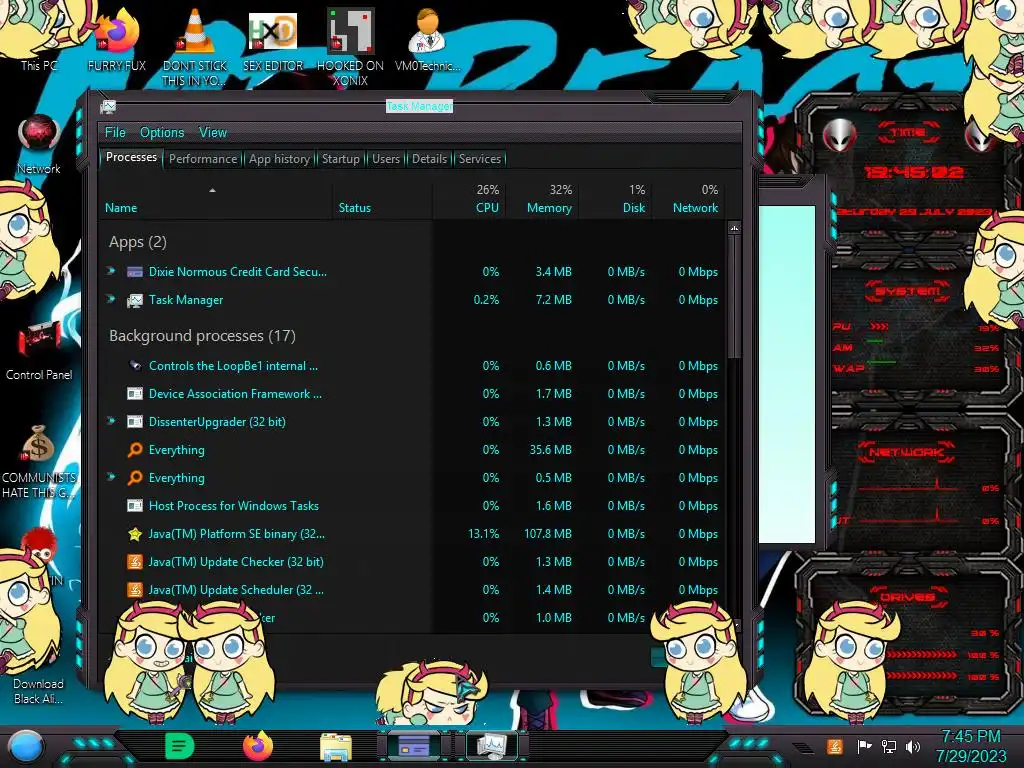Expand the Dixie Normous Credit Card app row
The image size is (1024, 768).
point(112,271)
